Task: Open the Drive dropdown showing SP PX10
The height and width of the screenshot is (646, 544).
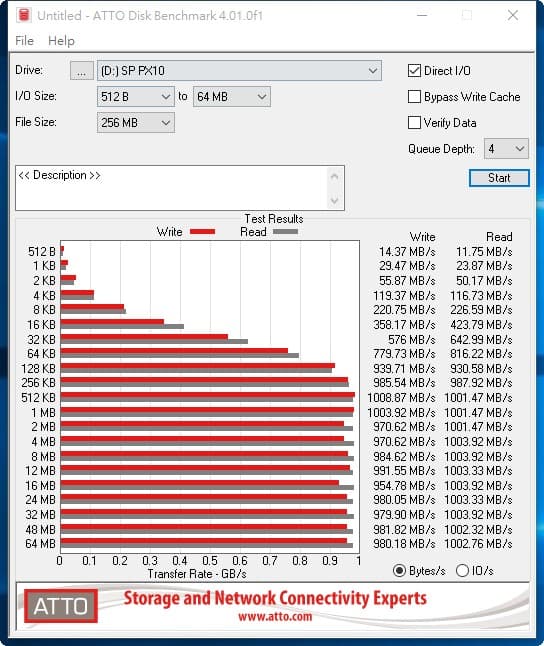Action: coord(239,71)
